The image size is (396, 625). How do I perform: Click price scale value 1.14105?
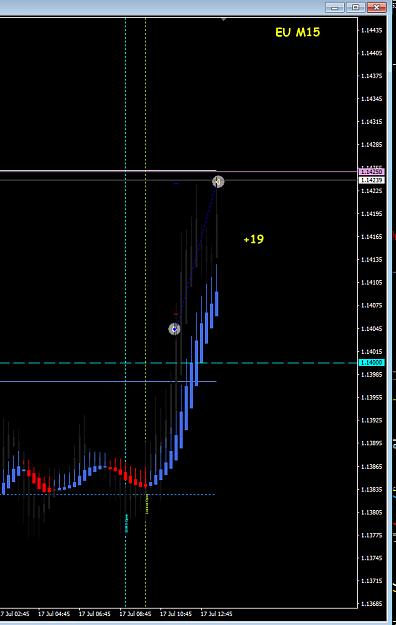[x=371, y=283]
